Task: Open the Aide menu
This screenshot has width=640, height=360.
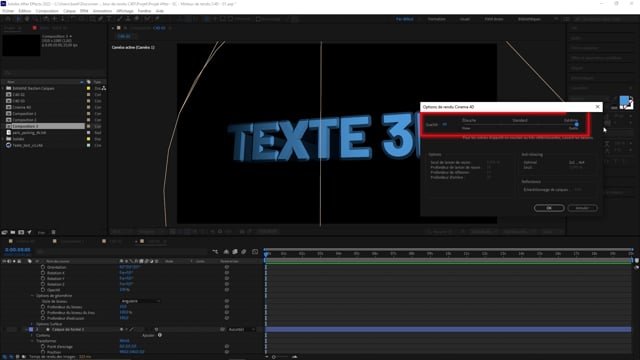Action: pyautogui.click(x=160, y=11)
